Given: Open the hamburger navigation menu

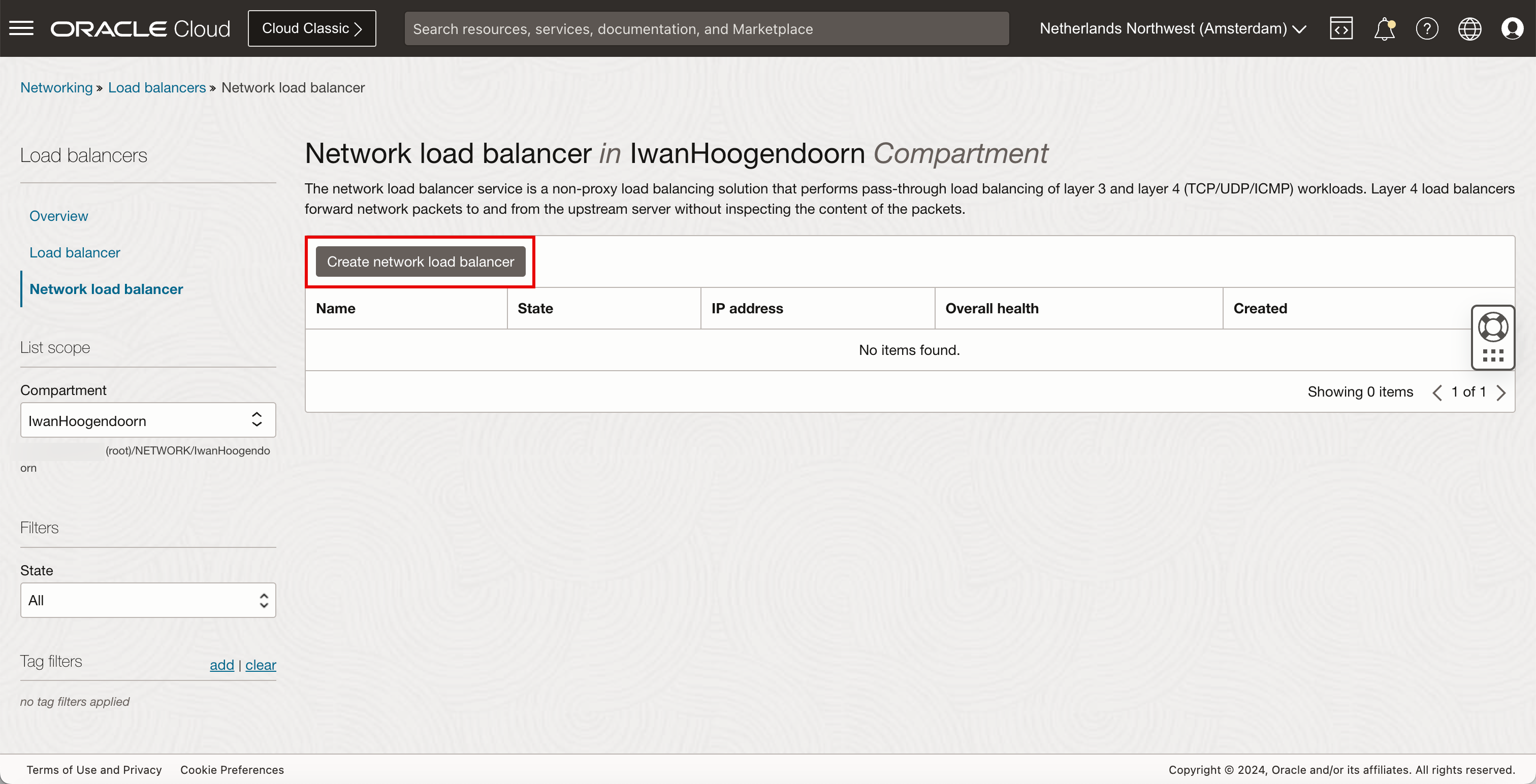Looking at the screenshot, I should click(21, 28).
